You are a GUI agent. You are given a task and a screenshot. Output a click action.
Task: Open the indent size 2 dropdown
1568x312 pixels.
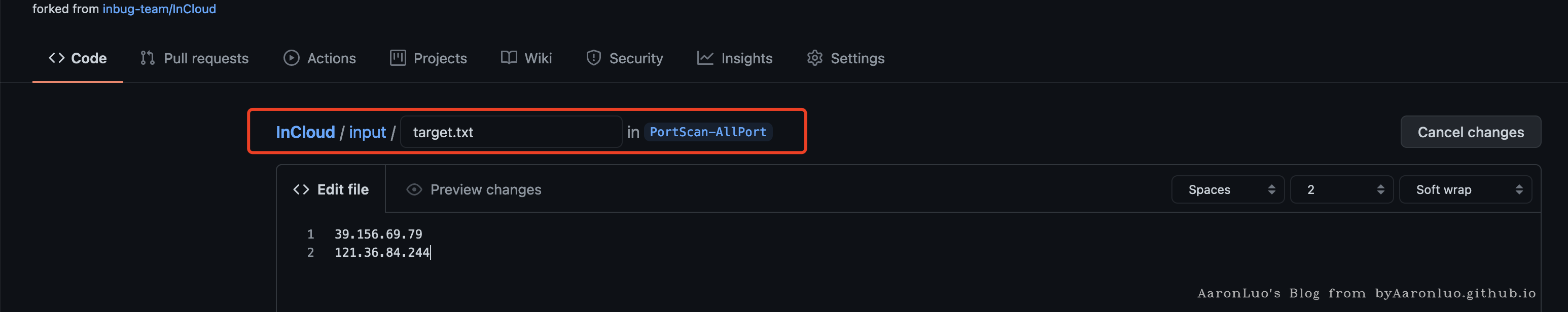pyautogui.click(x=1341, y=190)
